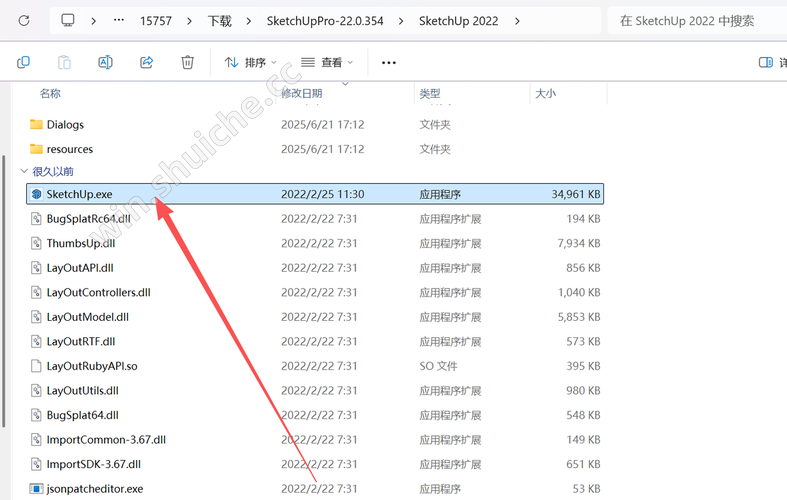Image resolution: width=787 pixels, height=500 pixels.
Task: Click file name LayOutControllers.dll
Action: coord(98,292)
